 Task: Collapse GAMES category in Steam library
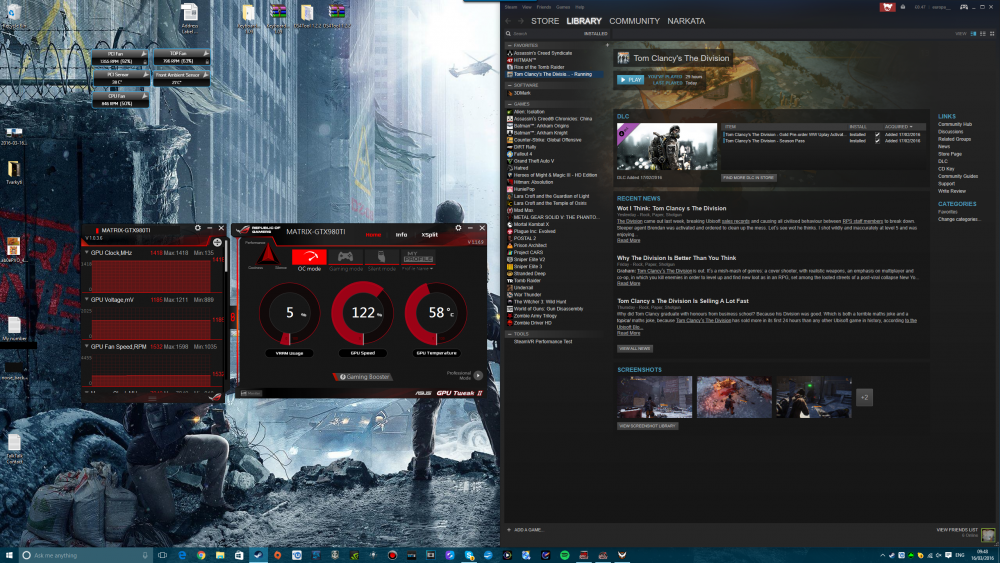tap(510, 104)
